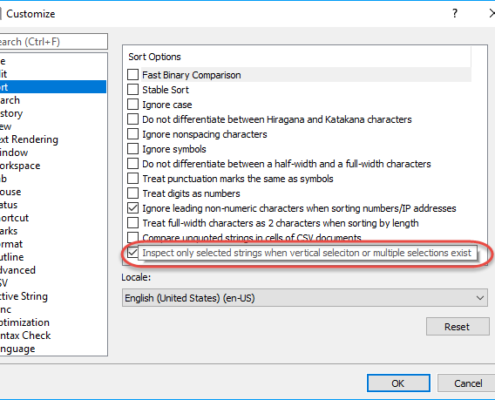The image size is (495, 400).
Task: Check the Ignore case option
Action: pyautogui.click(x=133, y=104)
